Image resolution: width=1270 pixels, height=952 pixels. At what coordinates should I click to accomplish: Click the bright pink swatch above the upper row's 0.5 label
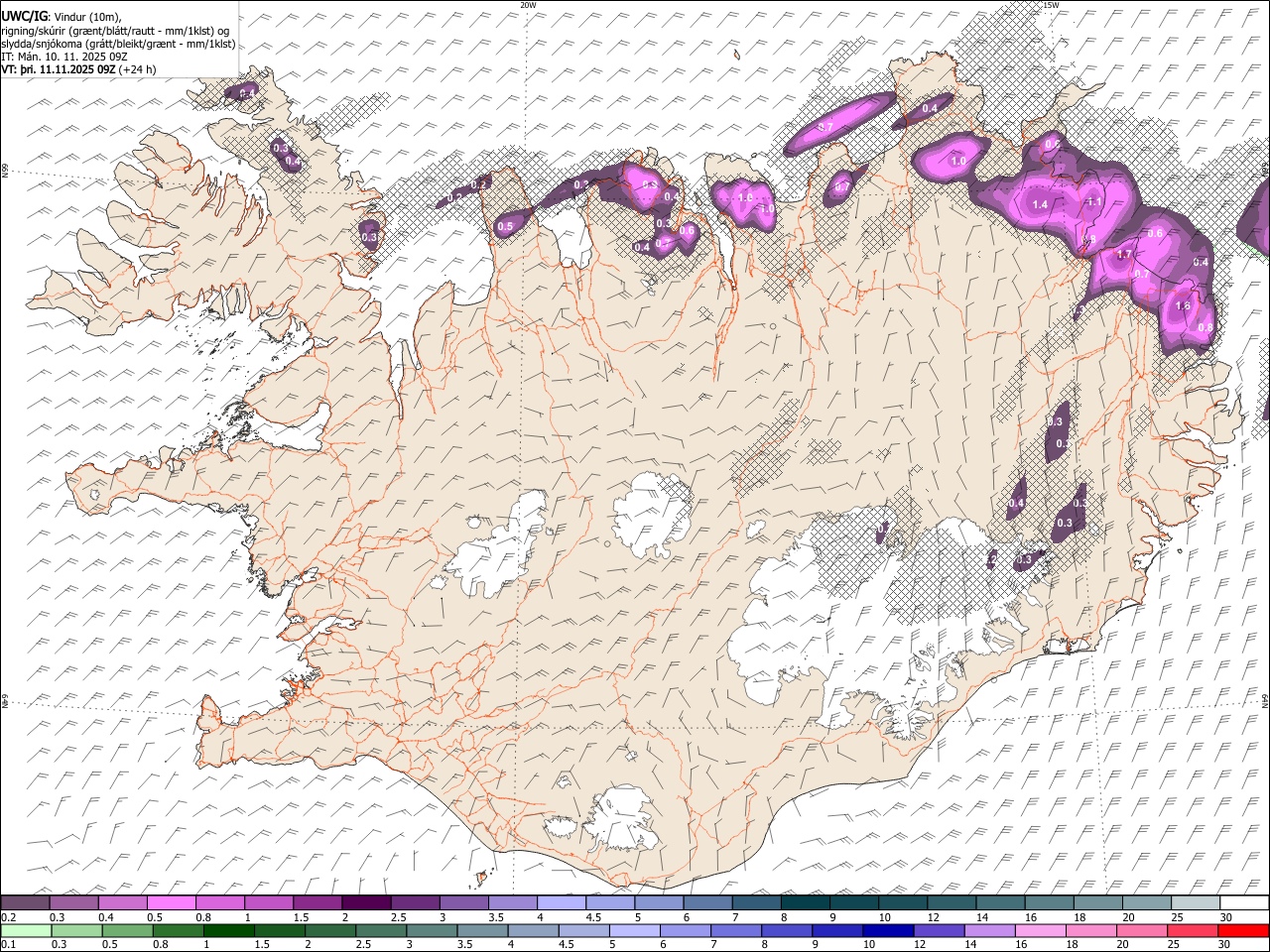click(172, 902)
